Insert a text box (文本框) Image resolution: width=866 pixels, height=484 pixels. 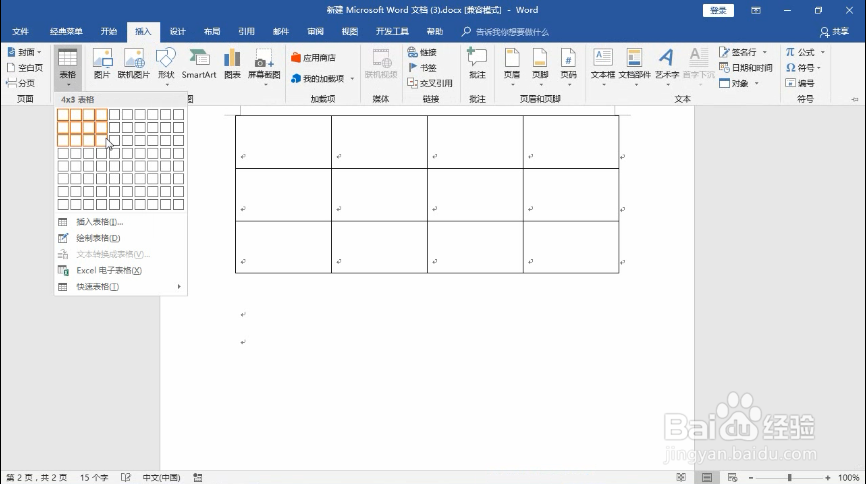click(x=603, y=66)
